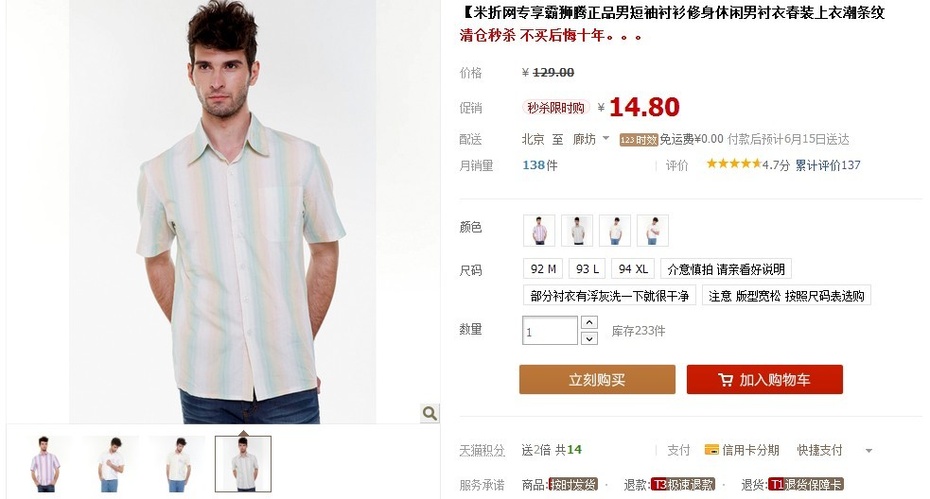
Task: Click the T3 极速退款 service badge
Action: click(x=683, y=485)
